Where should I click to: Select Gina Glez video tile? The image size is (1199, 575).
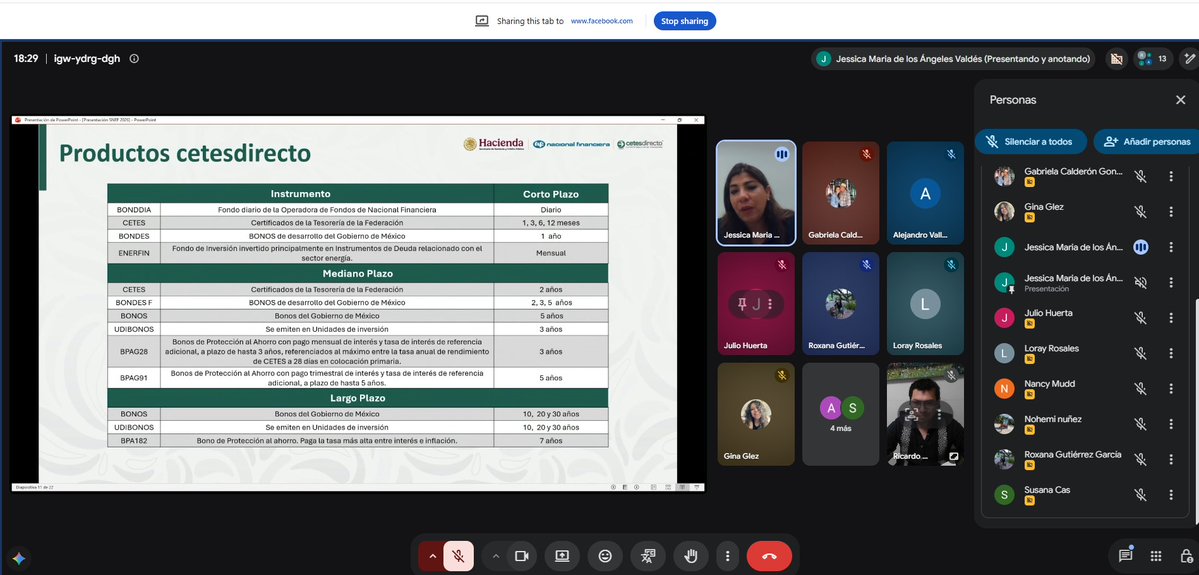coord(756,414)
